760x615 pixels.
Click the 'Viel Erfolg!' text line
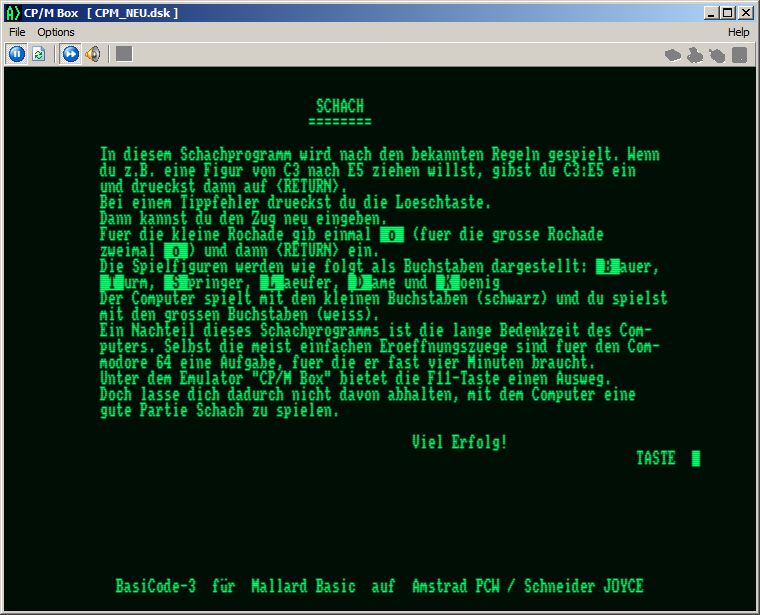pos(459,442)
